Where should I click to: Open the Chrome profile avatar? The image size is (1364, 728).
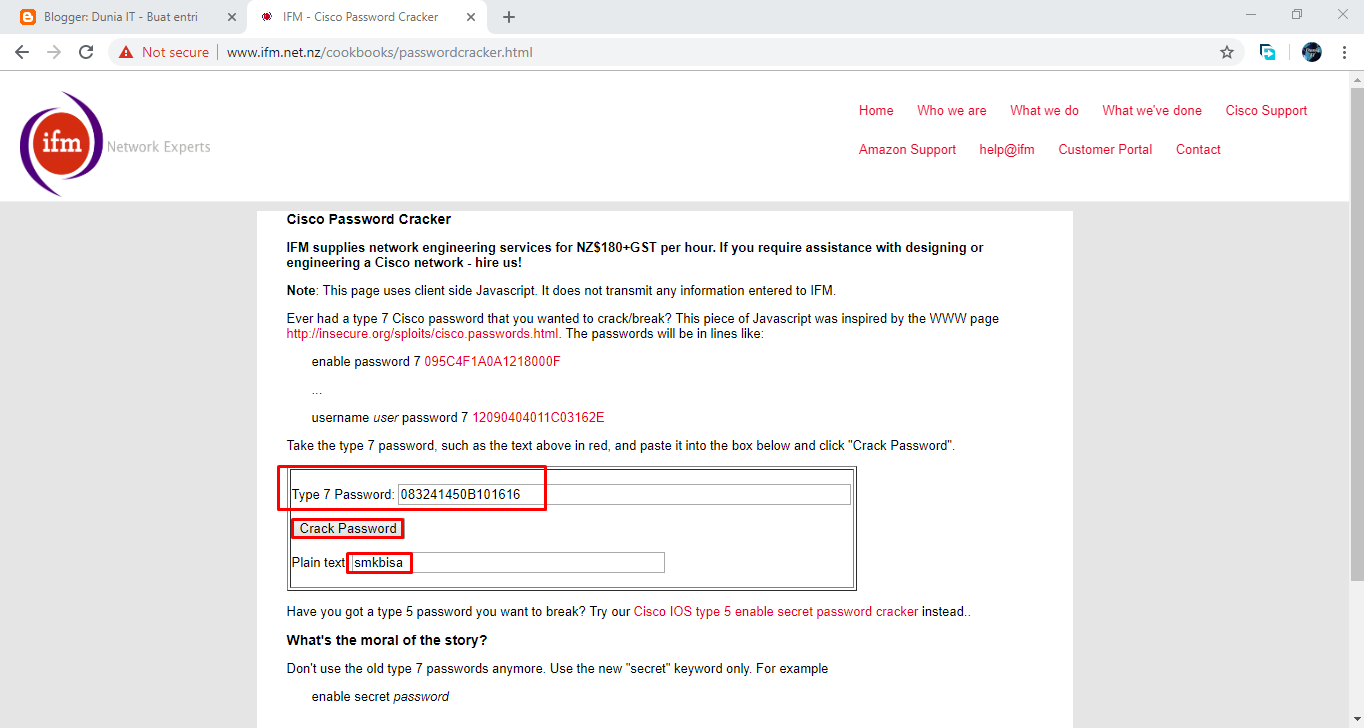pyautogui.click(x=1311, y=52)
